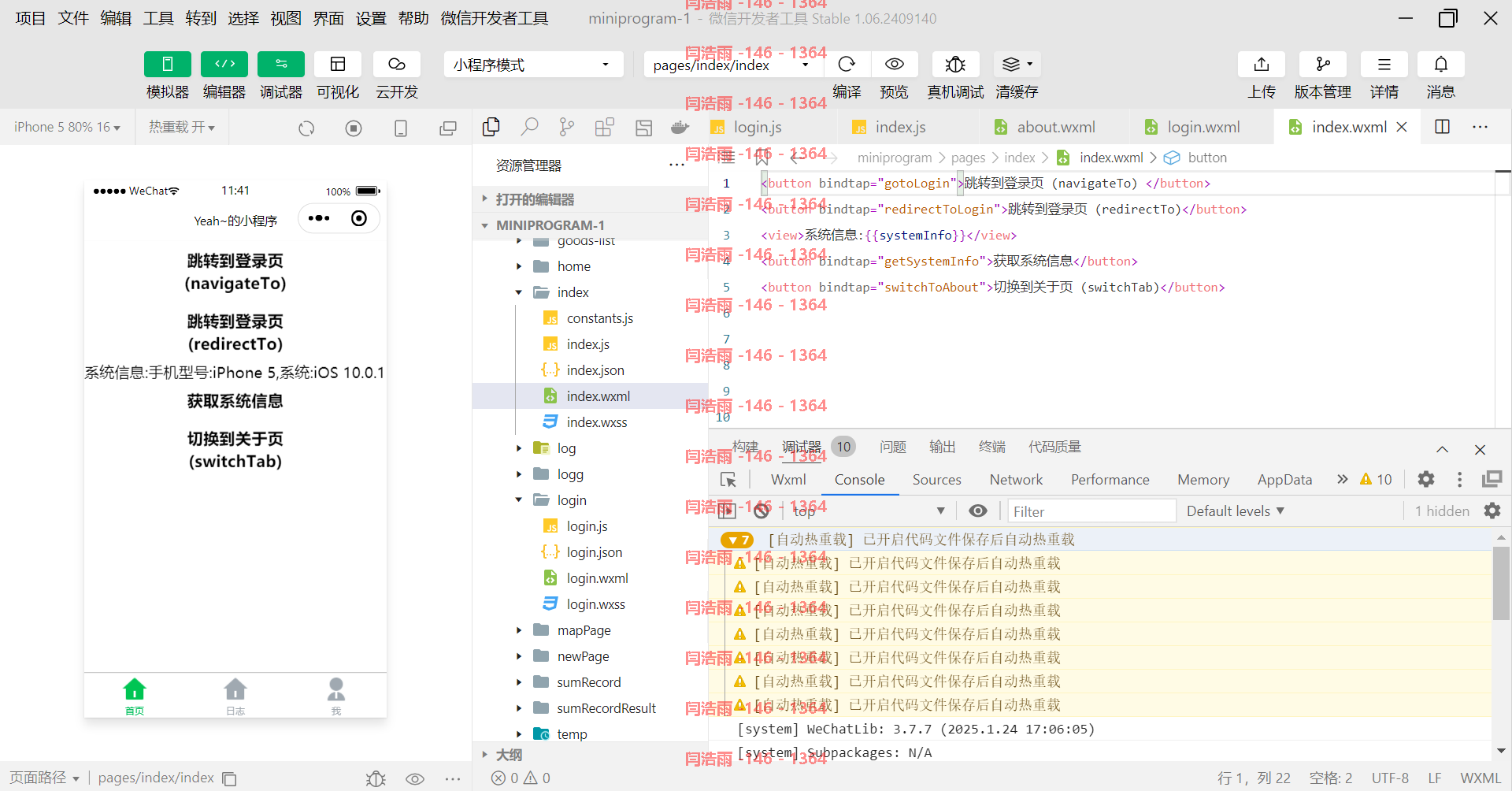Split the editor with the split icon
Screen dimensions: 1512x791
(1443, 127)
